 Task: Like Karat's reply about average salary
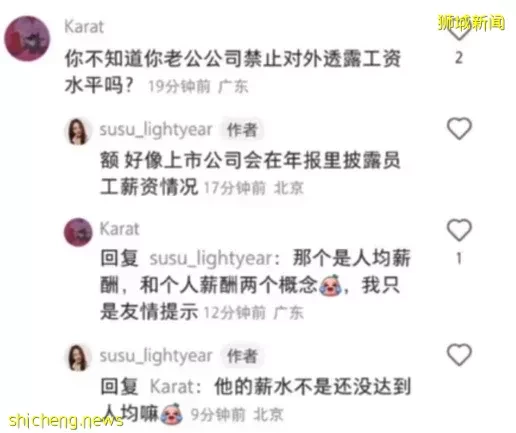(459, 230)
